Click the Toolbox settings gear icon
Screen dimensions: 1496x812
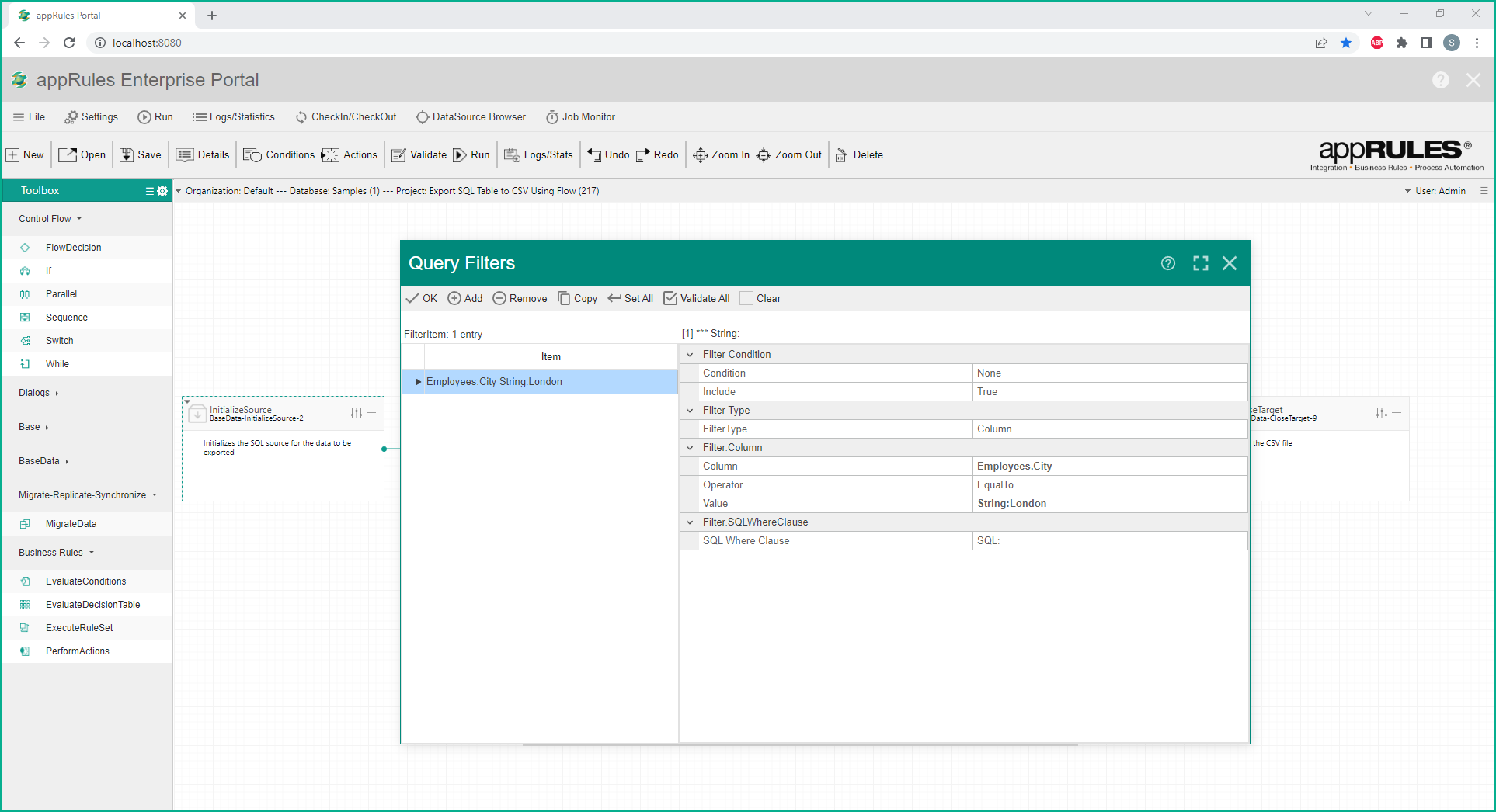click(x=162, y=191)
